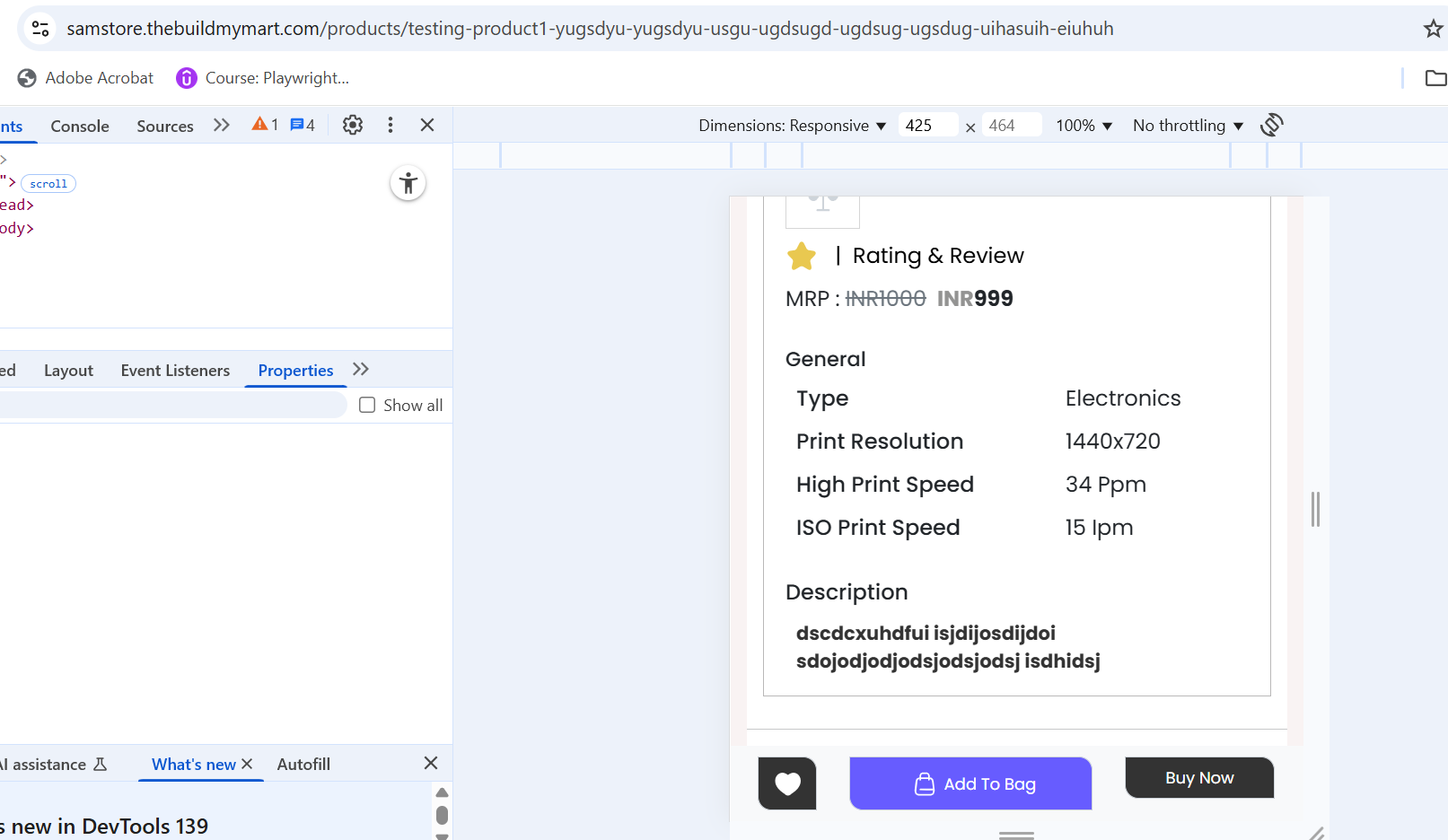Click the compare scale icon thumbnail
Viewport: 1448px width, 840px height.
pyautogui.click(x=822, y=211)
